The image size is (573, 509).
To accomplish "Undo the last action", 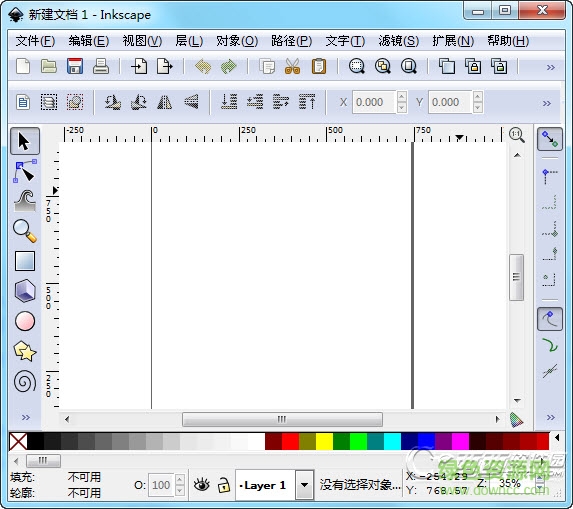I will 203,67.
